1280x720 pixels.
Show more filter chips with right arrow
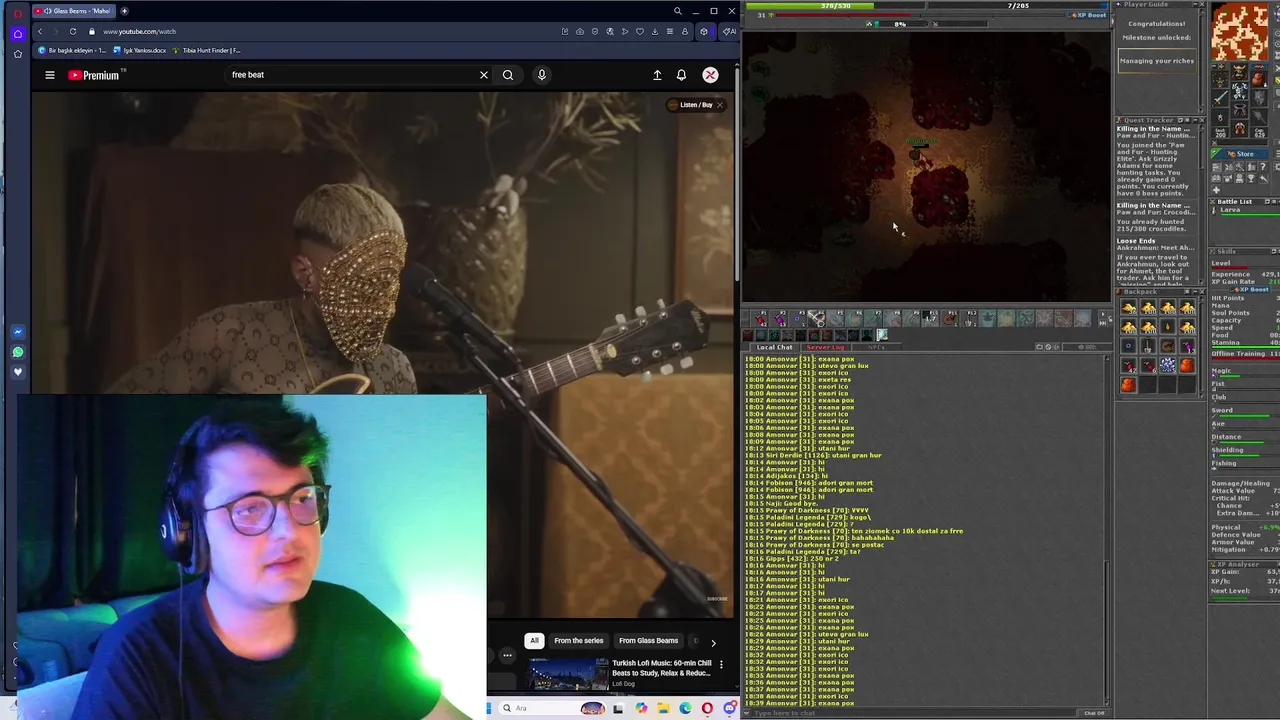click(713, 643)
